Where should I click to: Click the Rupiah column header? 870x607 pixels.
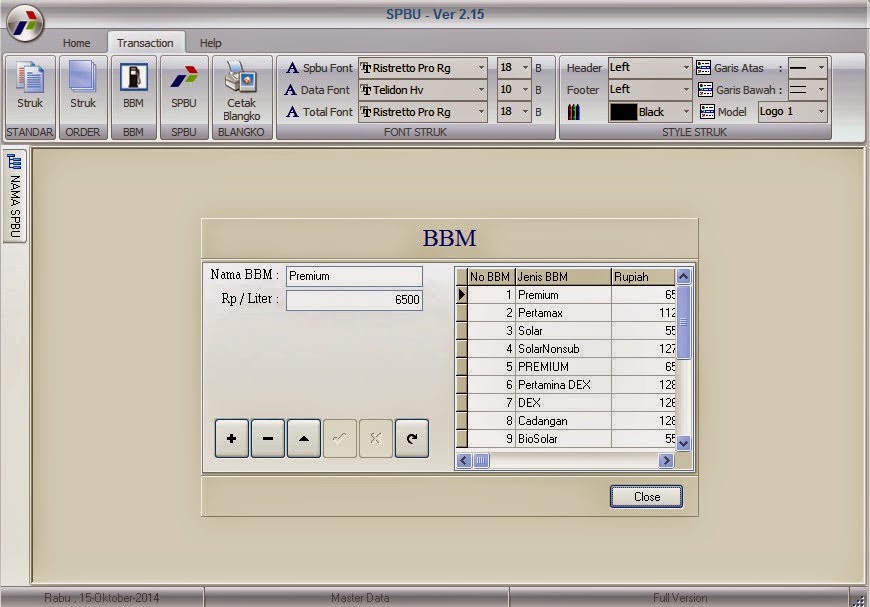click(x=644, y=277)
